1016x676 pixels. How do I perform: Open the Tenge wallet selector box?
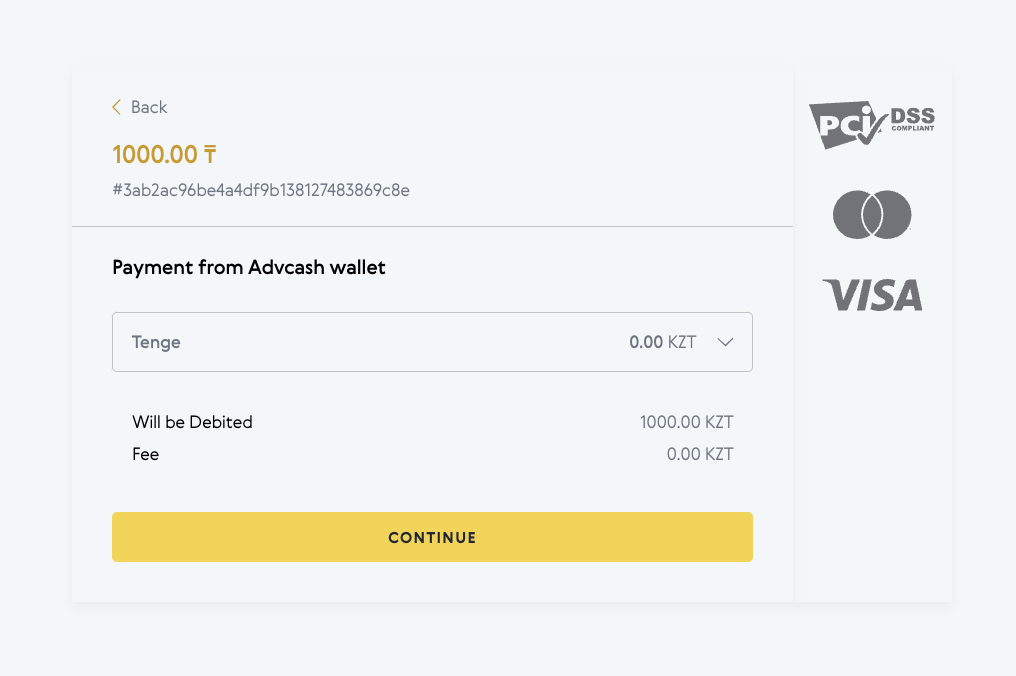[x=432, y=342]
